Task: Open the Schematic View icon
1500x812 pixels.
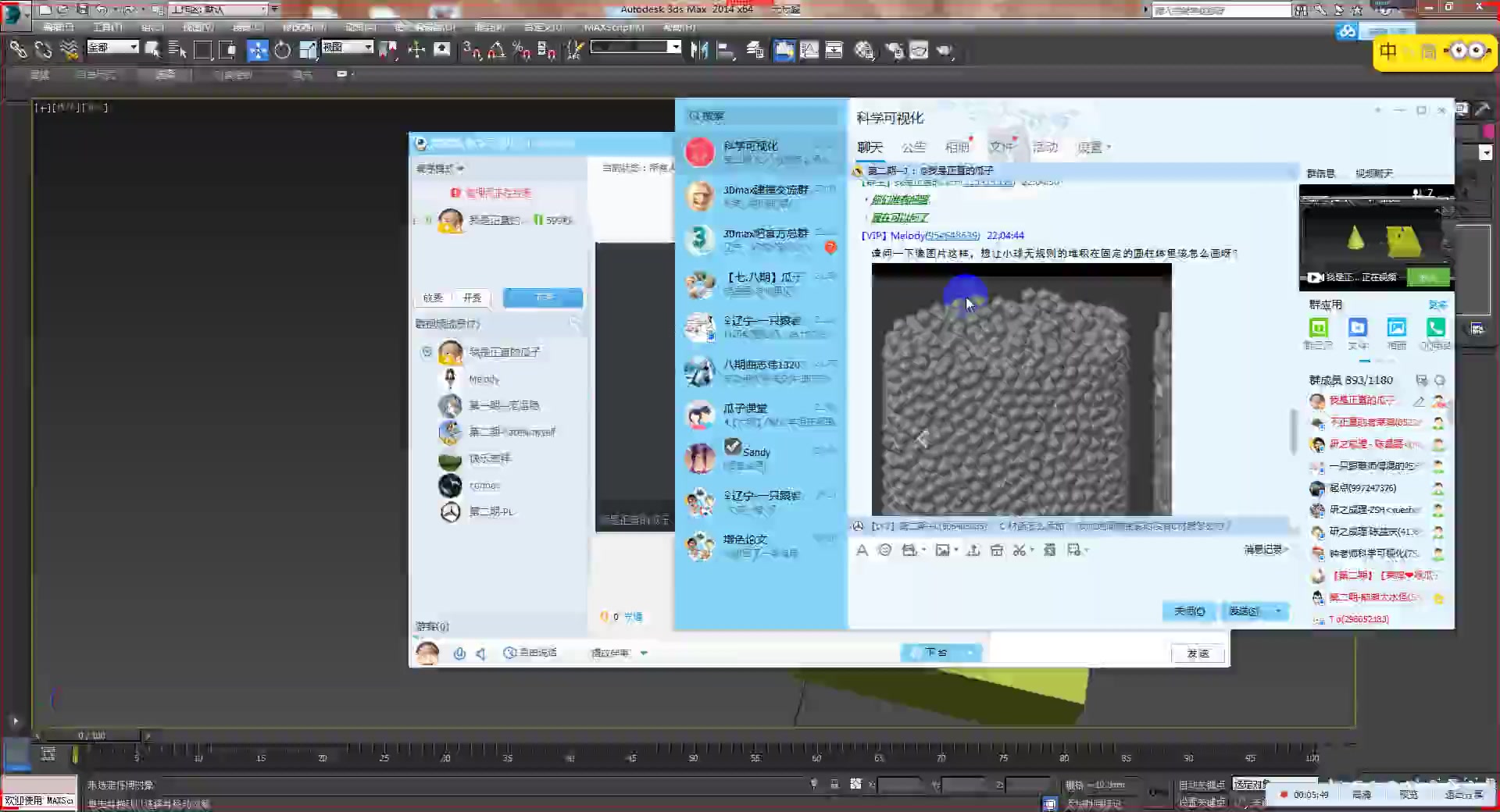Action: [x=834, y=51]
